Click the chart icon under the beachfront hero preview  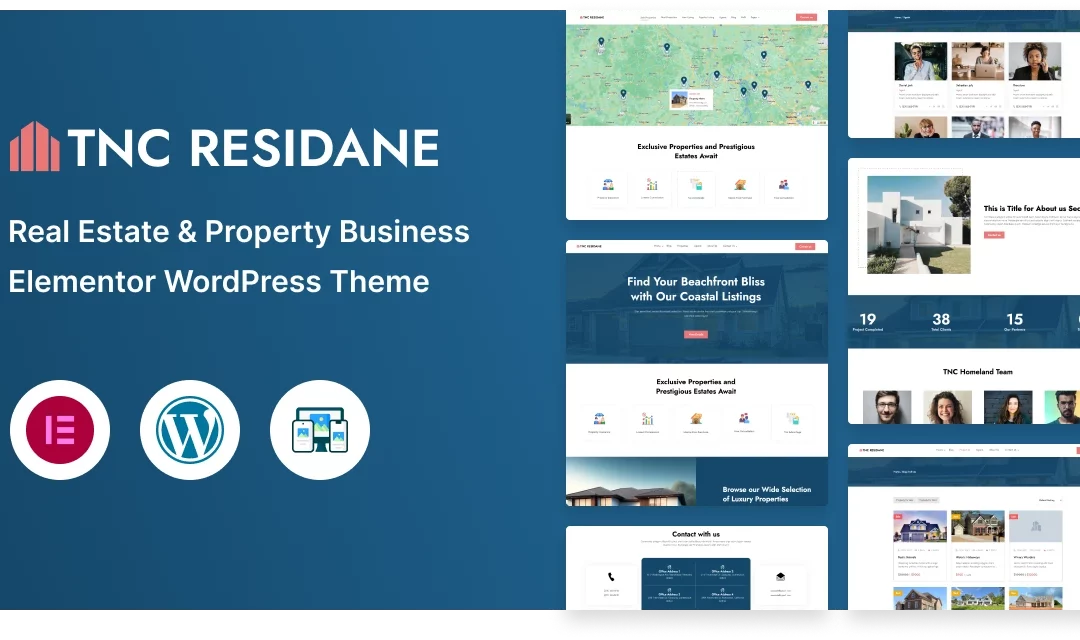647,419
